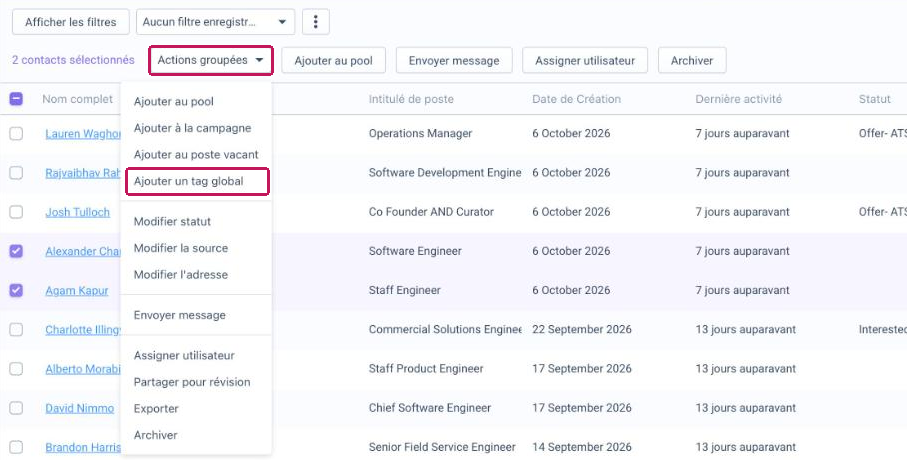The width and height of the screenshot is (907, 460).
Task: Open the three-dot more options menu
Action: coord(316,22)
